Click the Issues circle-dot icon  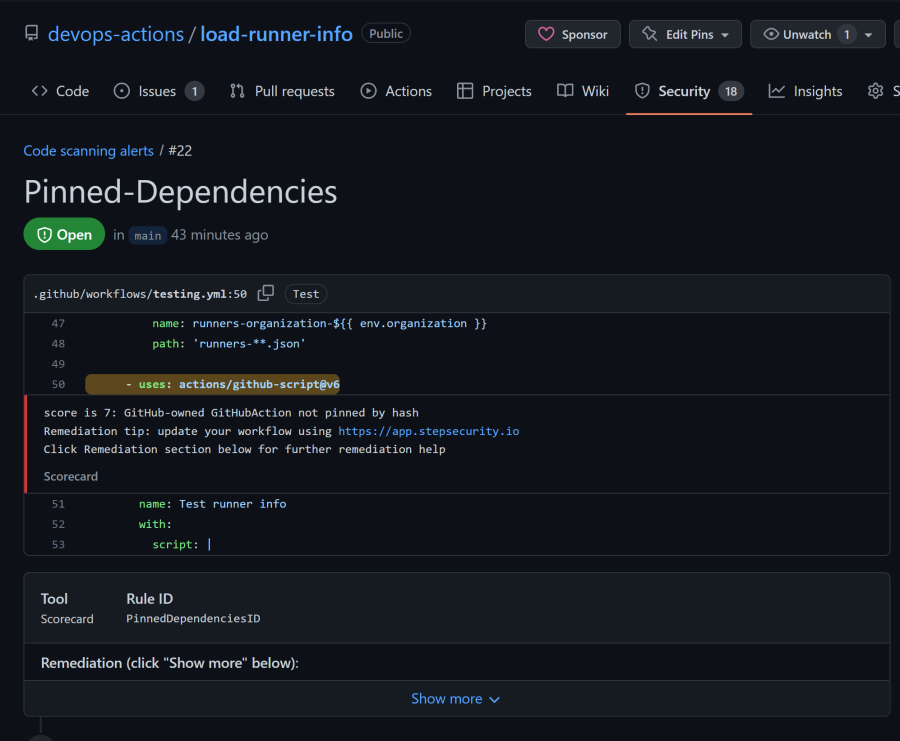(x=122, y=91)
